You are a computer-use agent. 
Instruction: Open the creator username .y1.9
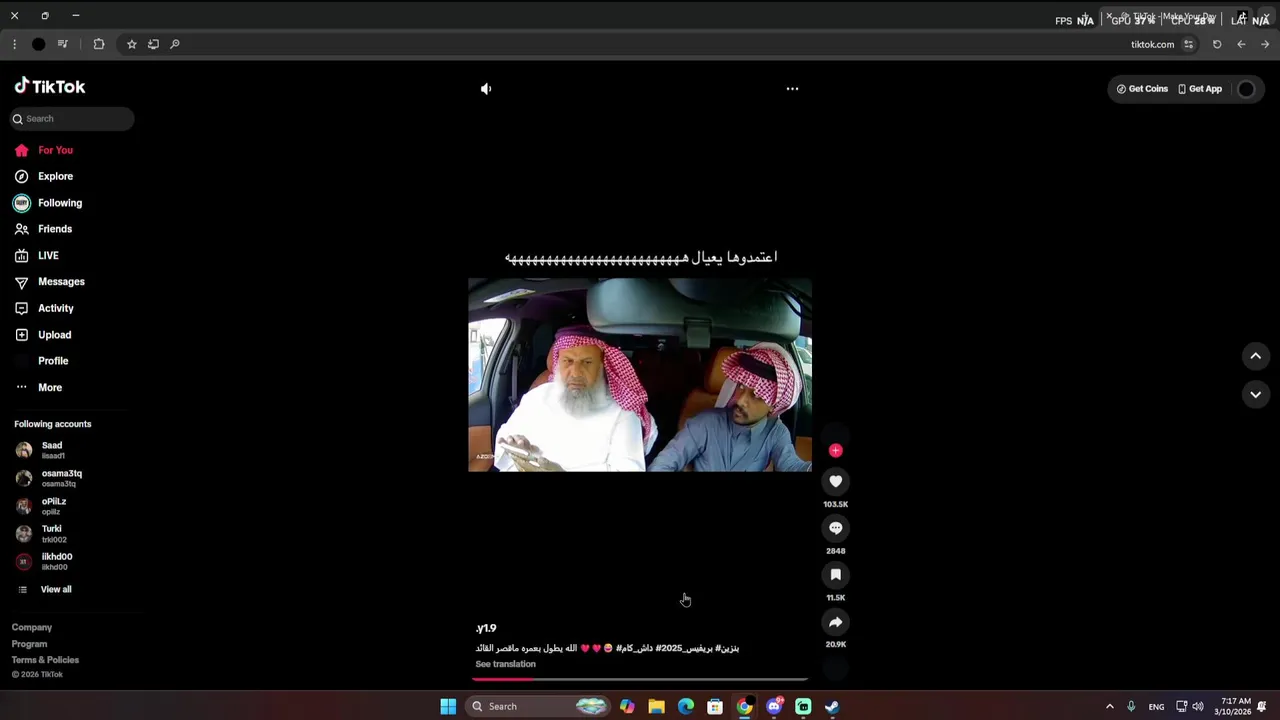[486, 628]
